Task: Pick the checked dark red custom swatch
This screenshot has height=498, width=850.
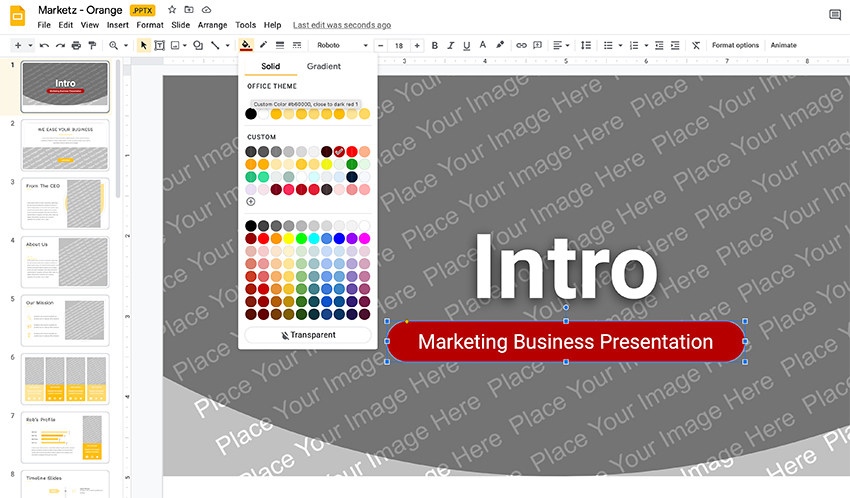Action: click(x=339, y=152)
